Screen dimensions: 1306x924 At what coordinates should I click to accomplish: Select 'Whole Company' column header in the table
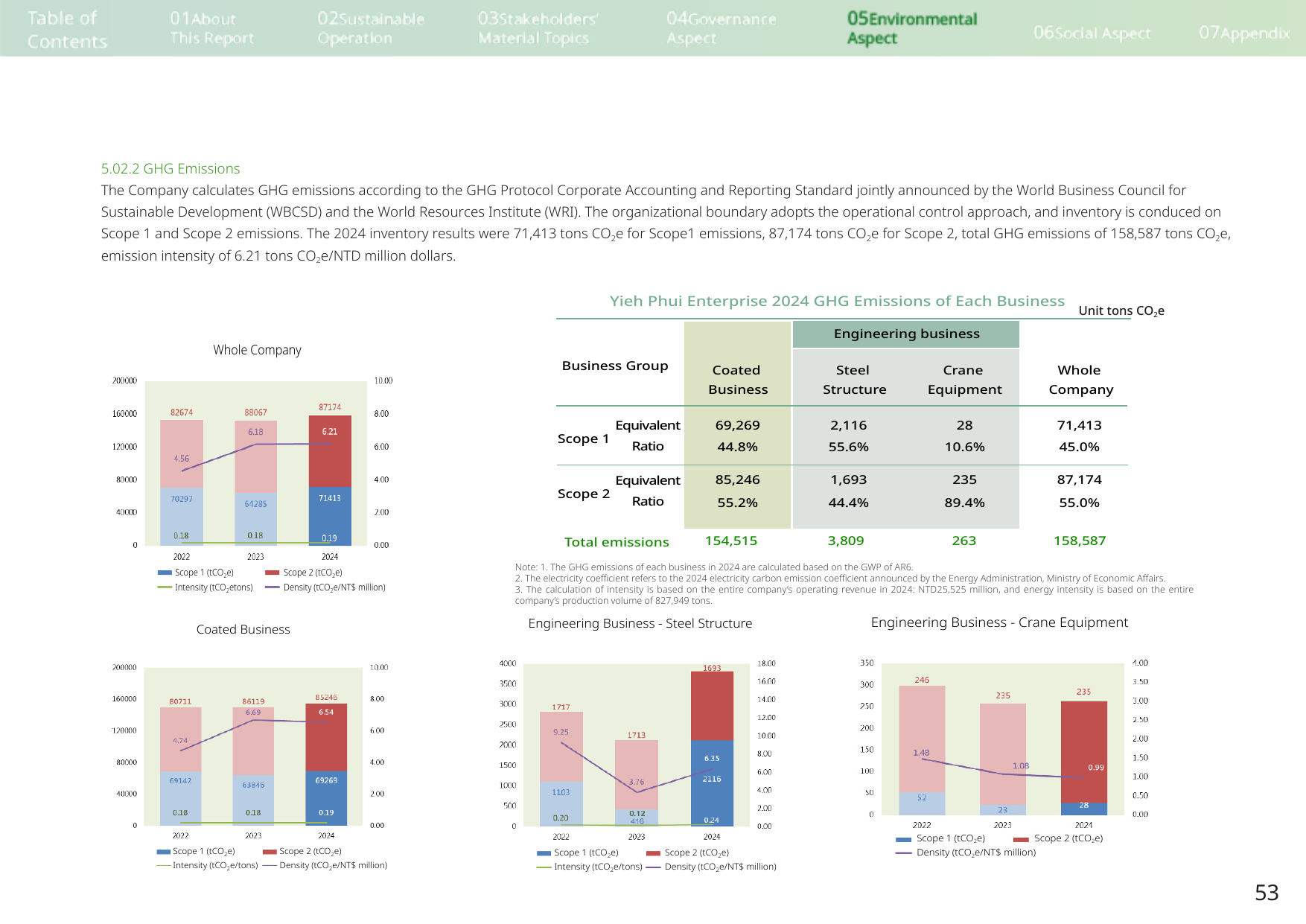click(x=1080, y=380)
